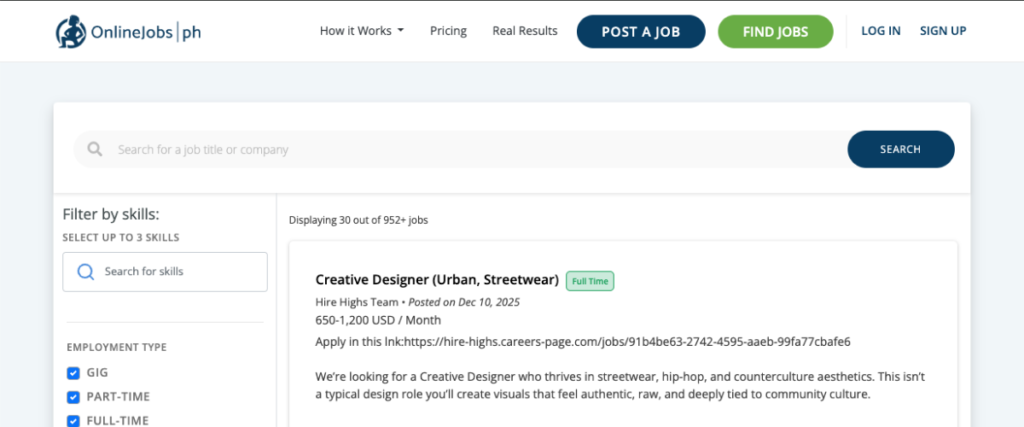1024x427 pixels.
Task: Open the Pricing page
Action: coord(448,31)
